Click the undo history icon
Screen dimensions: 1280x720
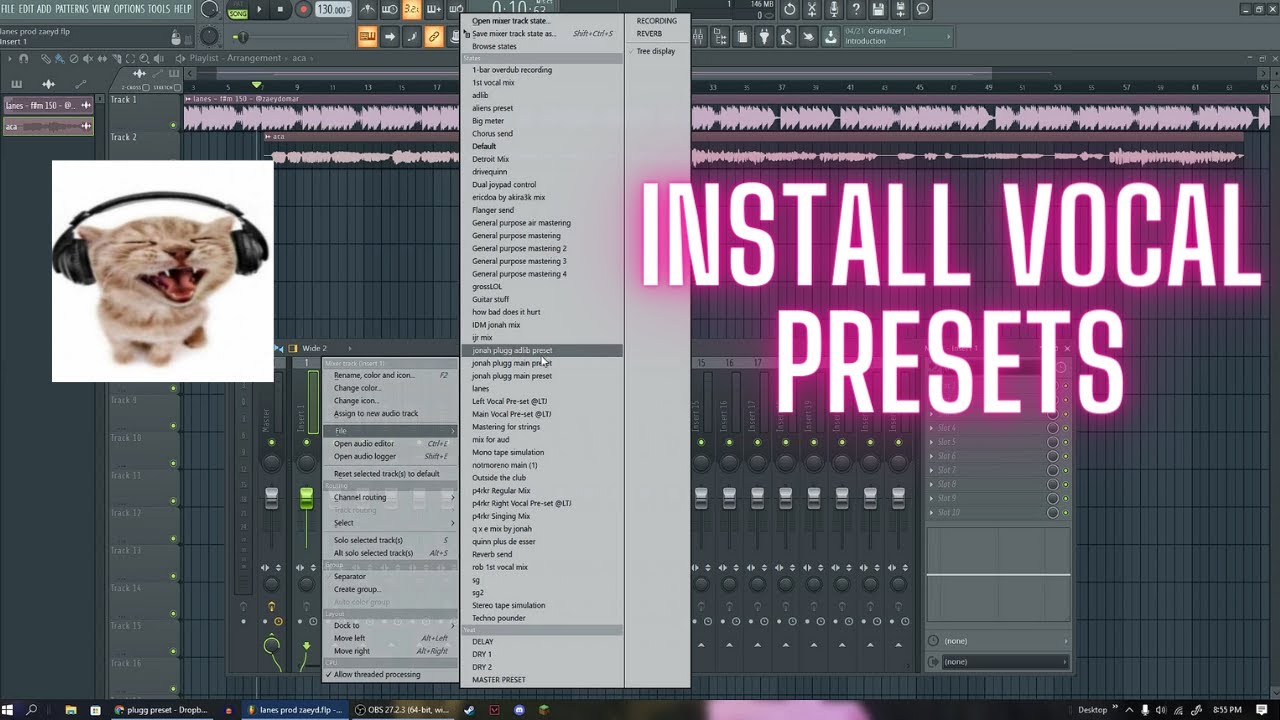[790, 10]
